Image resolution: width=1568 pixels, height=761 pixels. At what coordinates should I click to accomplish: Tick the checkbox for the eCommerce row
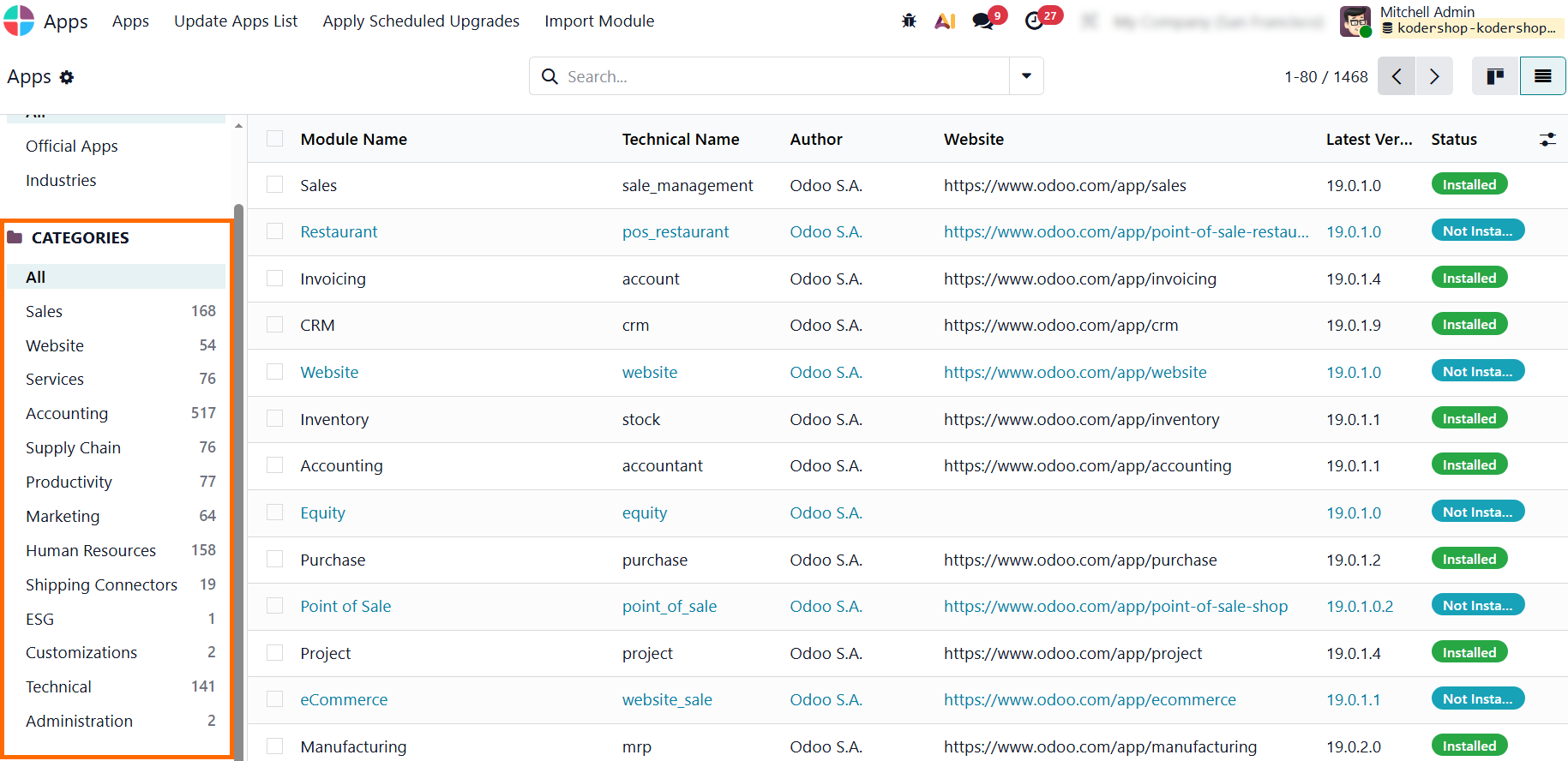(x=274, y=699)
